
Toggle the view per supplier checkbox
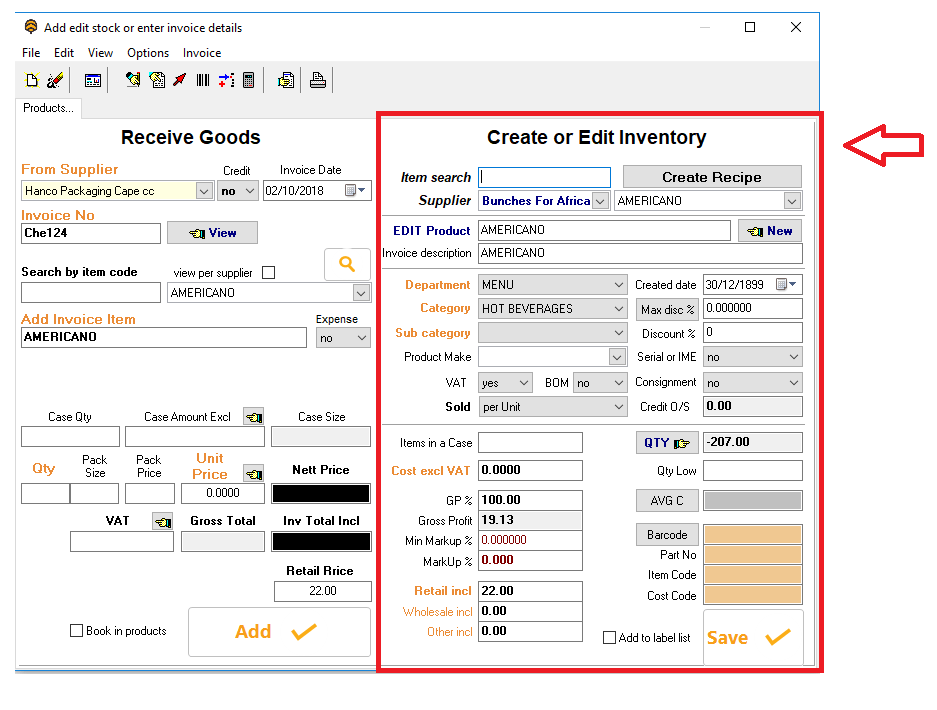(x=269, y=273)
